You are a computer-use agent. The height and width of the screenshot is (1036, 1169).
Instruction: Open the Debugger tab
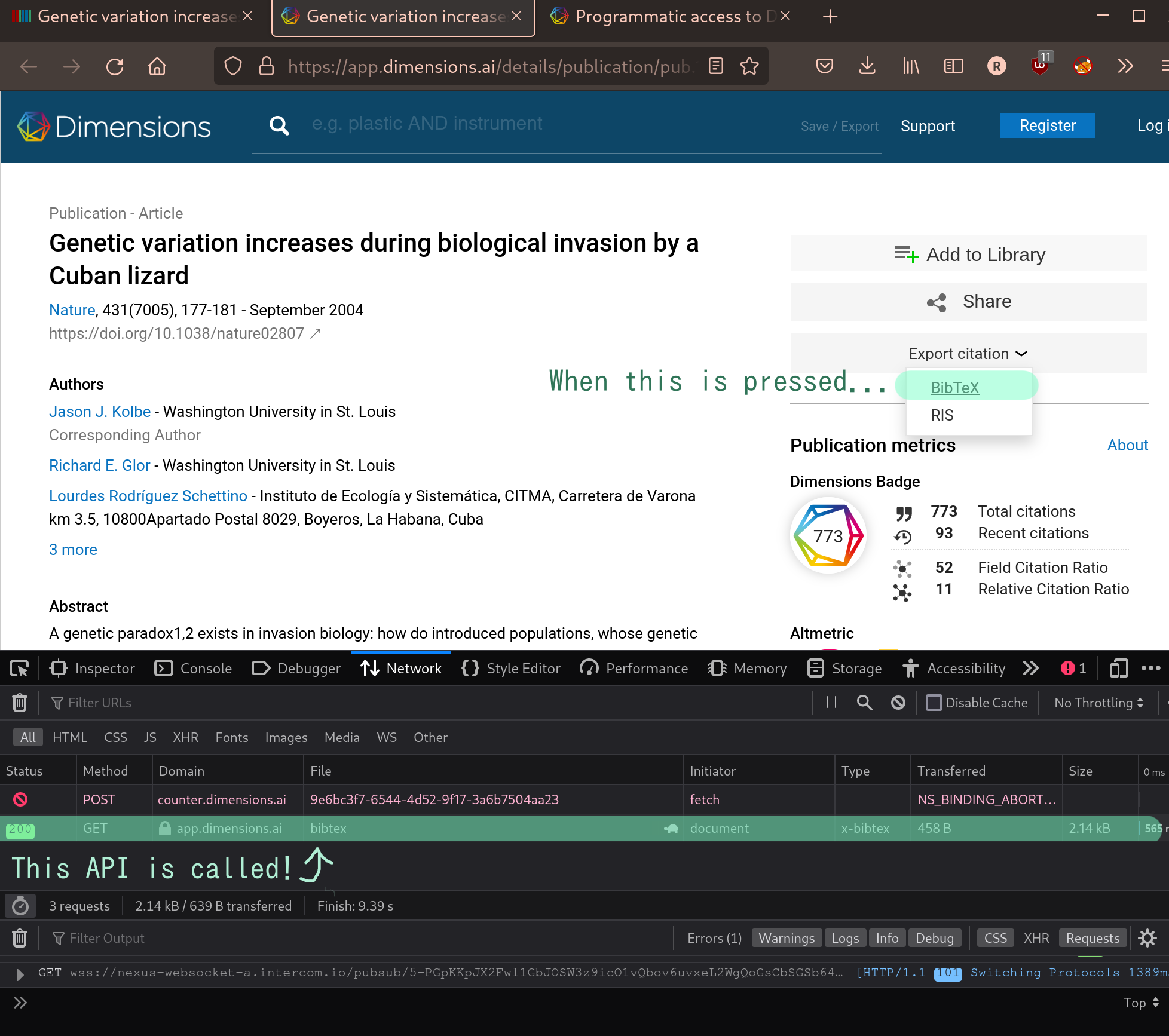[x=296, y=669]
